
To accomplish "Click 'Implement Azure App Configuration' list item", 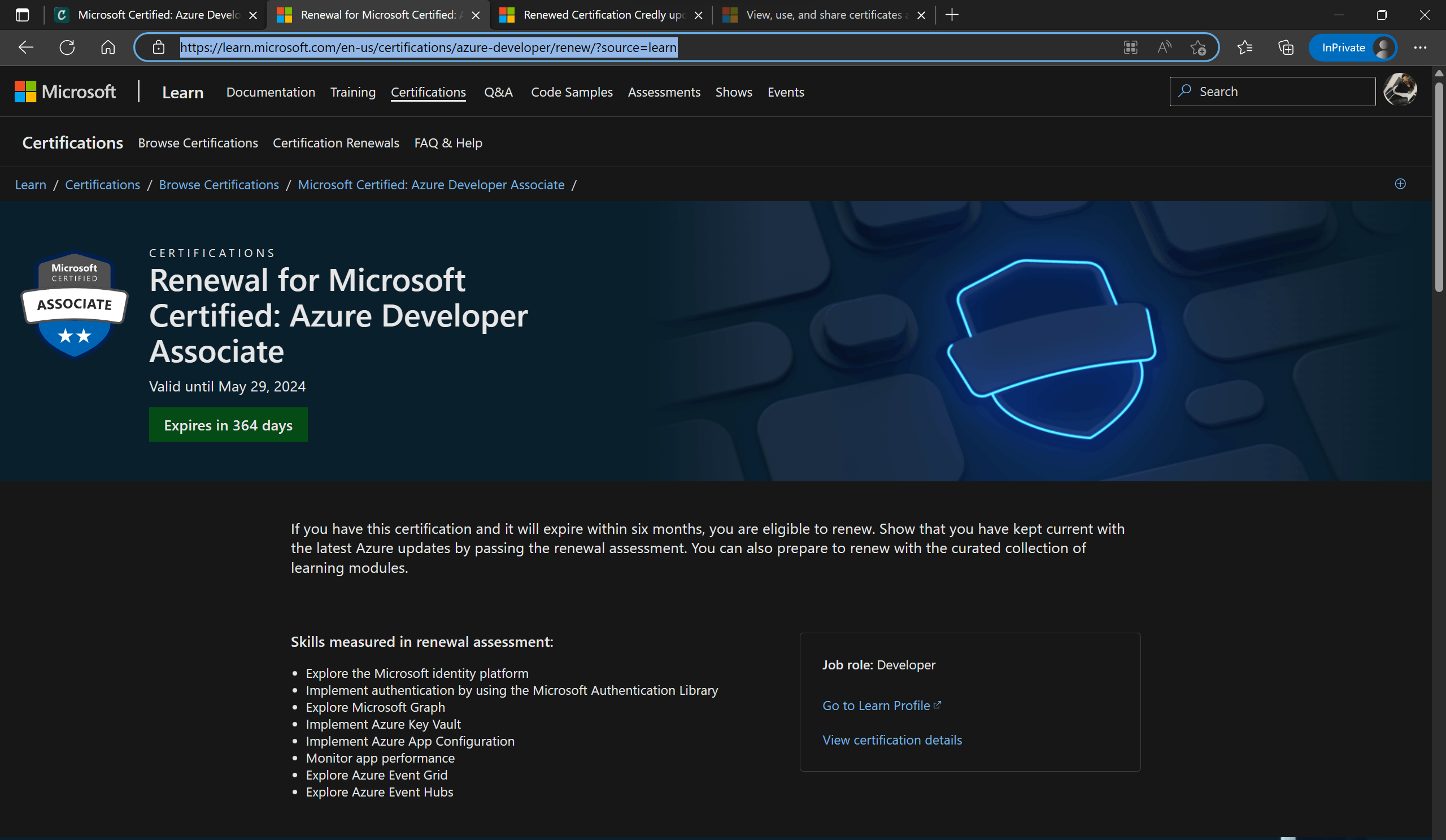I will click(410, 741).
